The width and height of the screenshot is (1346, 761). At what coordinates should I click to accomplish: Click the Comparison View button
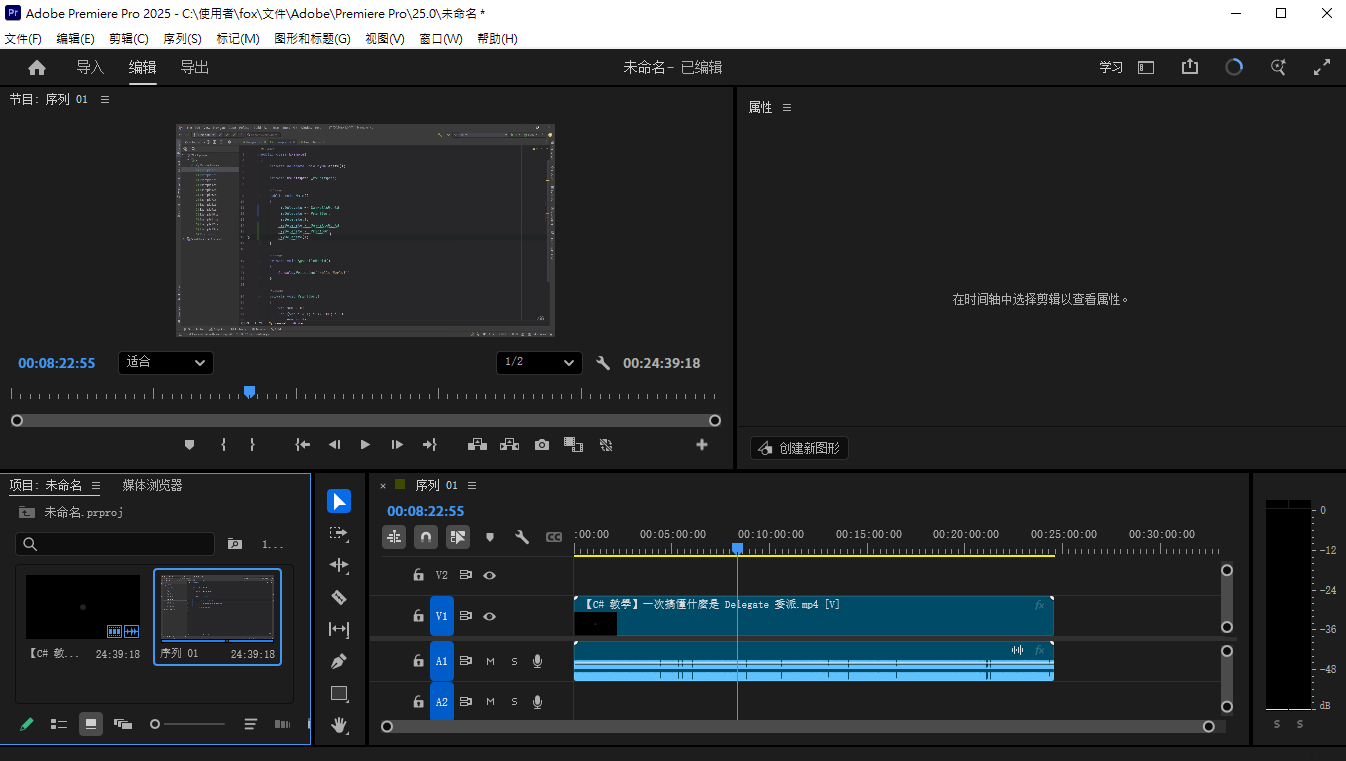(x=573, y=445)
